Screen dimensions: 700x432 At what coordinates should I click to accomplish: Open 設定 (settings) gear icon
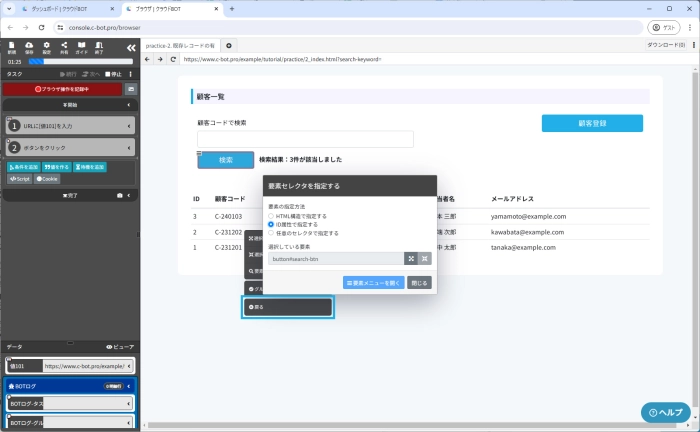(47, 46)
